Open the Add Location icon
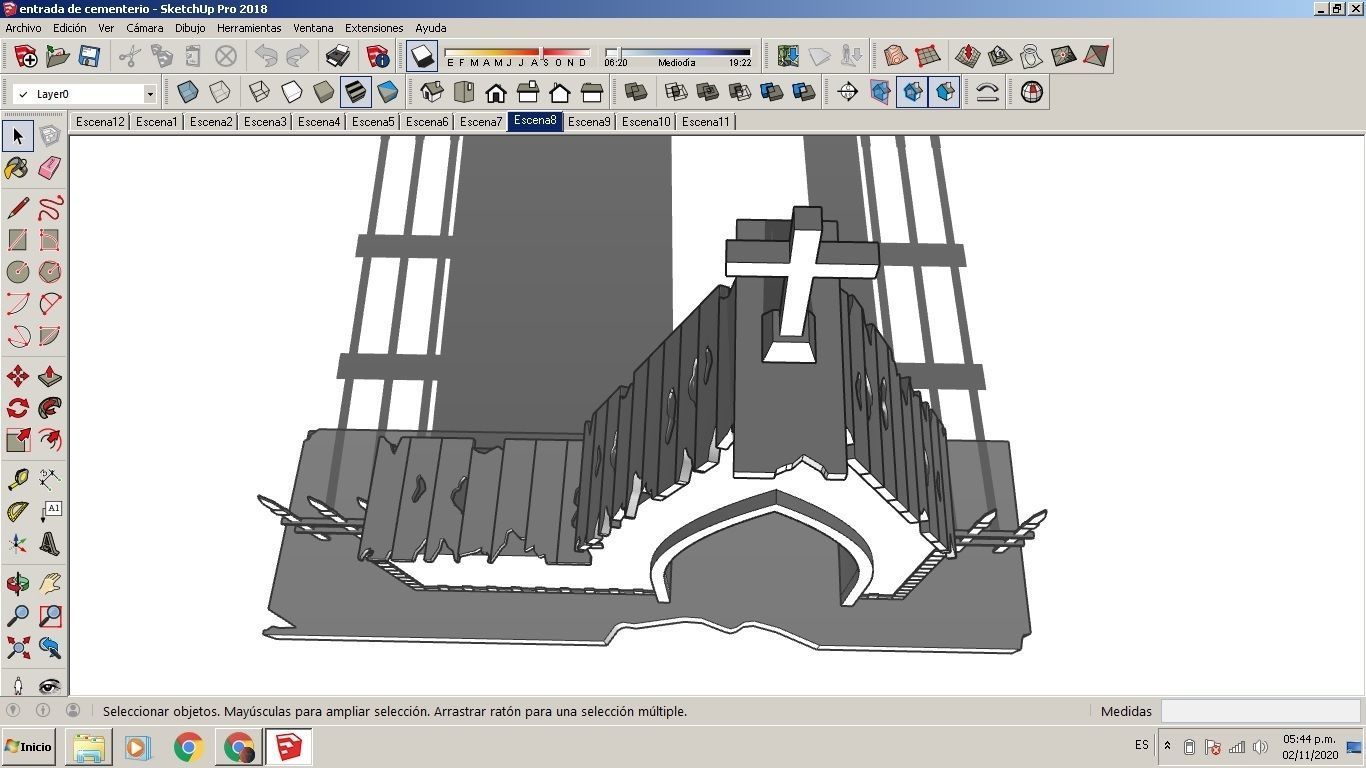This screenshot has height=768, width=1366. 788,56
